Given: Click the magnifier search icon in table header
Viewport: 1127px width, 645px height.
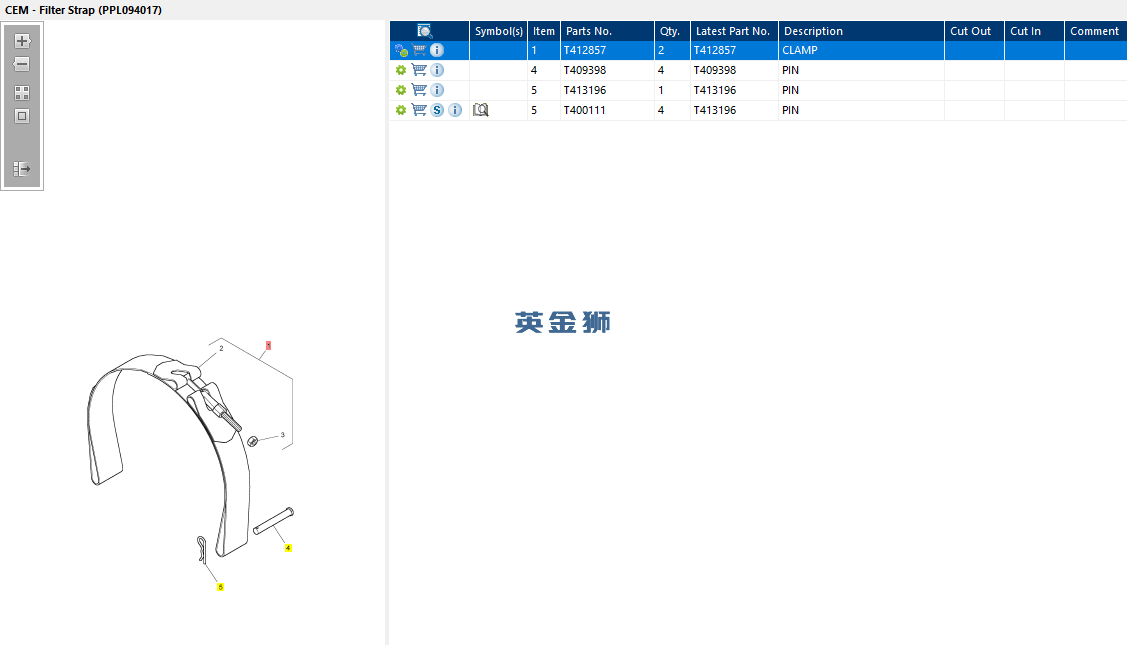Looking at the screenshot, I should coord(425,31).
